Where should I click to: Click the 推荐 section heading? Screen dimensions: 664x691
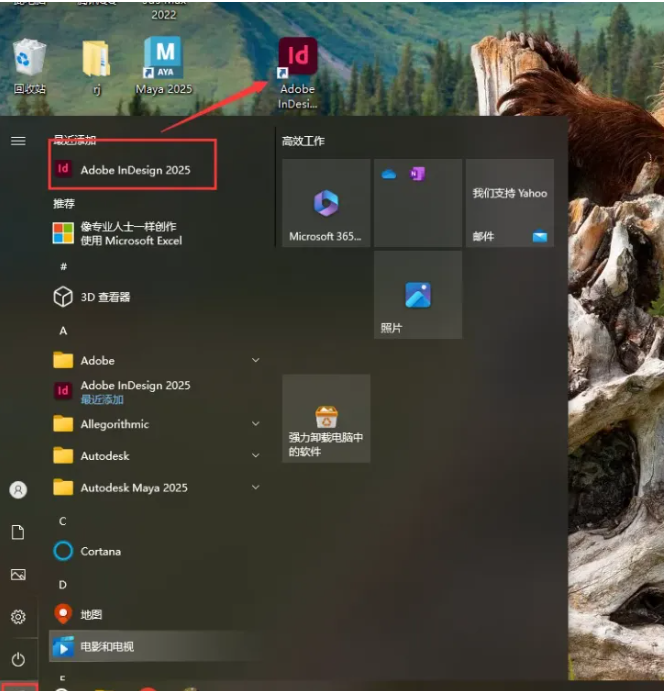point(64,203)
